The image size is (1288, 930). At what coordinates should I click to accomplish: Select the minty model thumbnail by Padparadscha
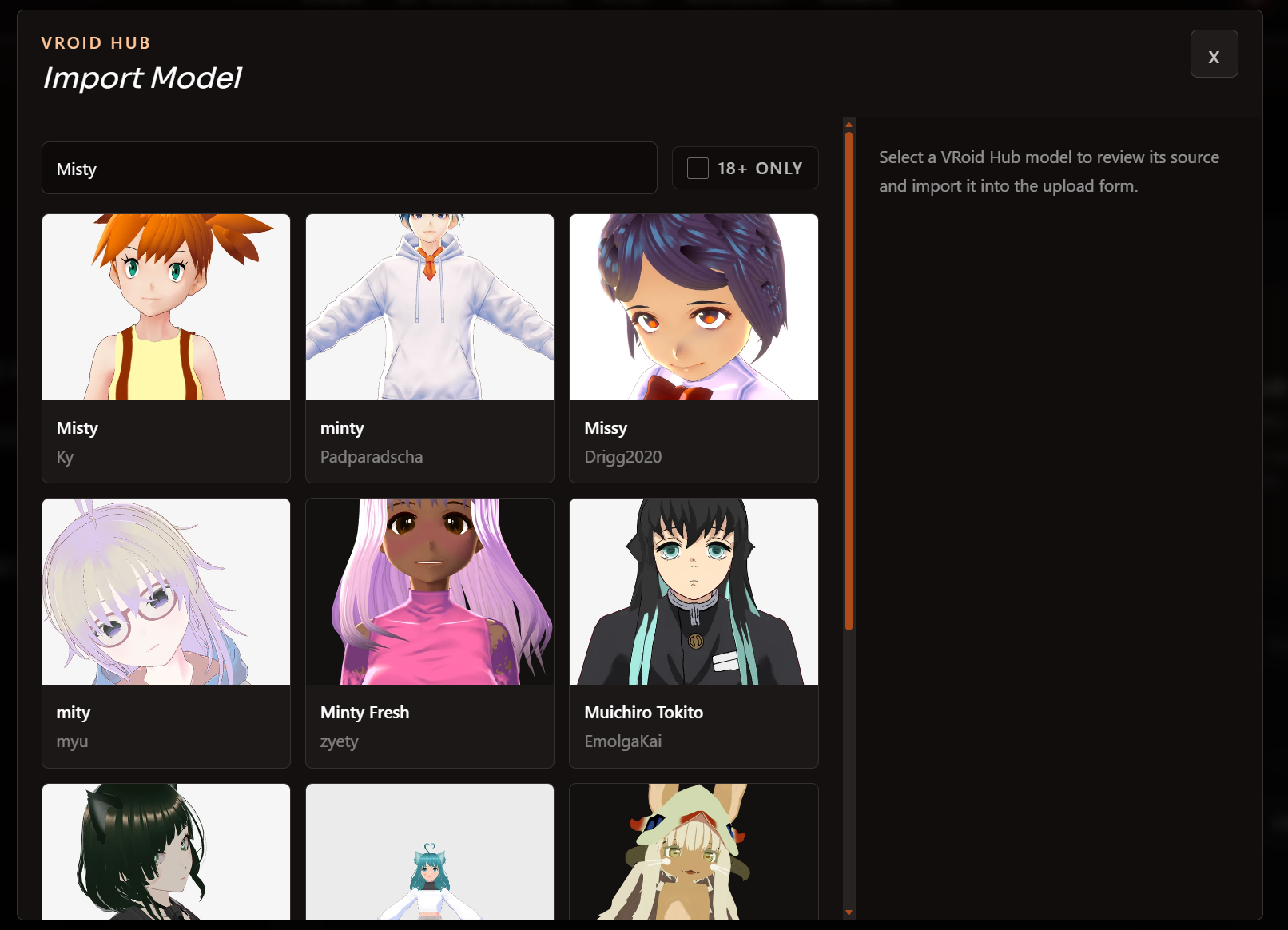(430, 307)
